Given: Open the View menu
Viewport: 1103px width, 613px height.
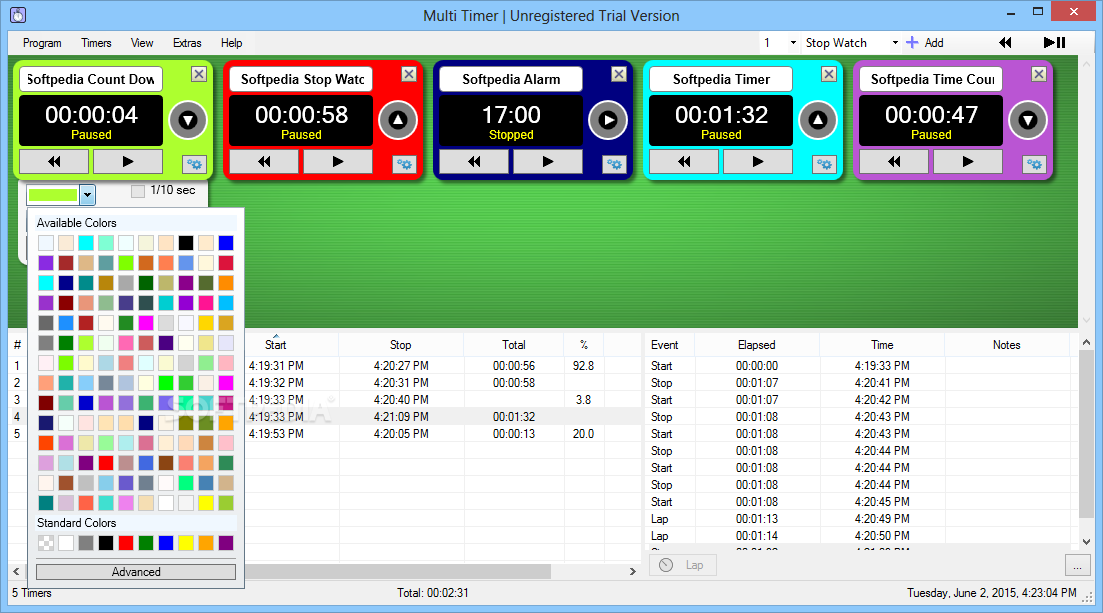Looking at the screenshot, I should tap(142, 43).
